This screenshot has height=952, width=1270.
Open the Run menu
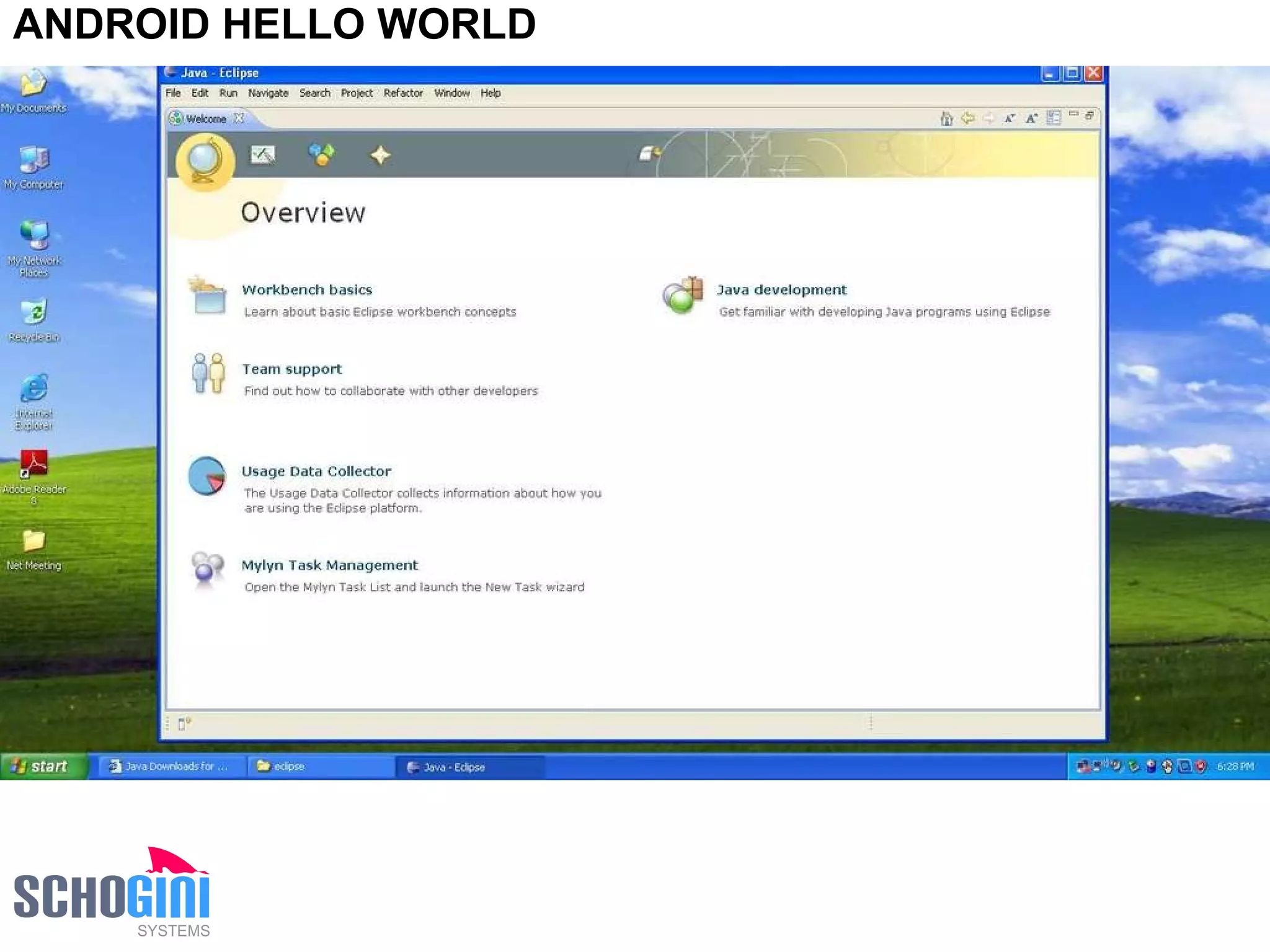tap(228, 93)
